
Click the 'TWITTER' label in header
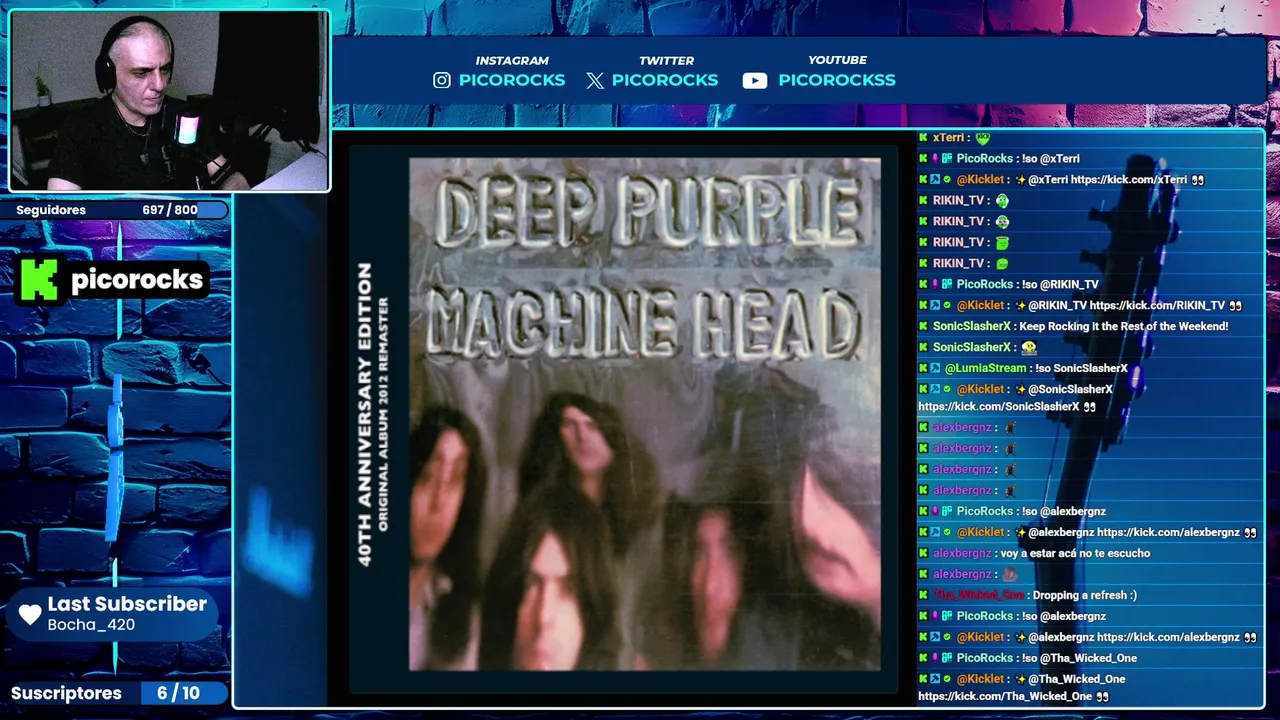pos(666,61)
